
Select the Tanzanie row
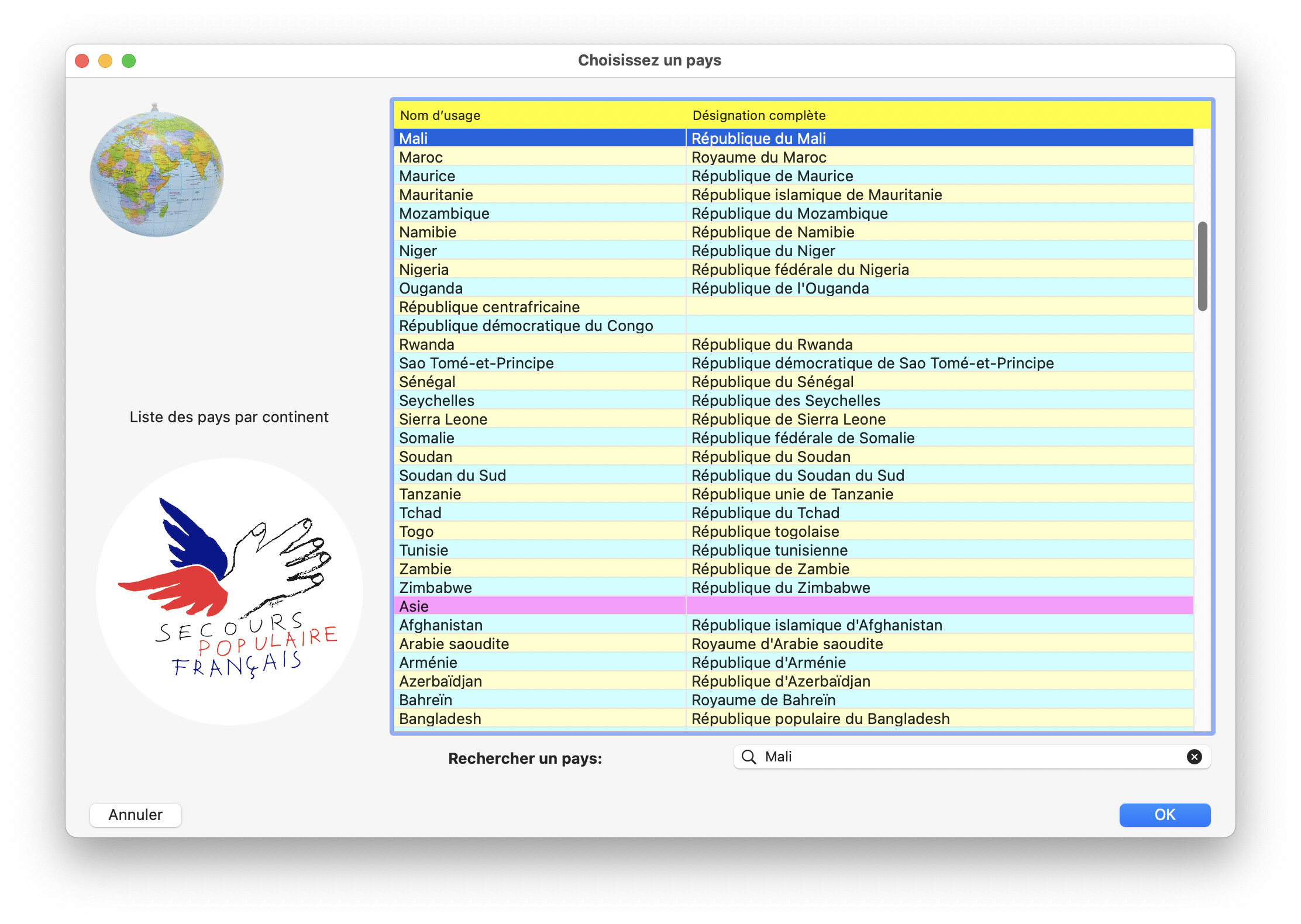794,494
